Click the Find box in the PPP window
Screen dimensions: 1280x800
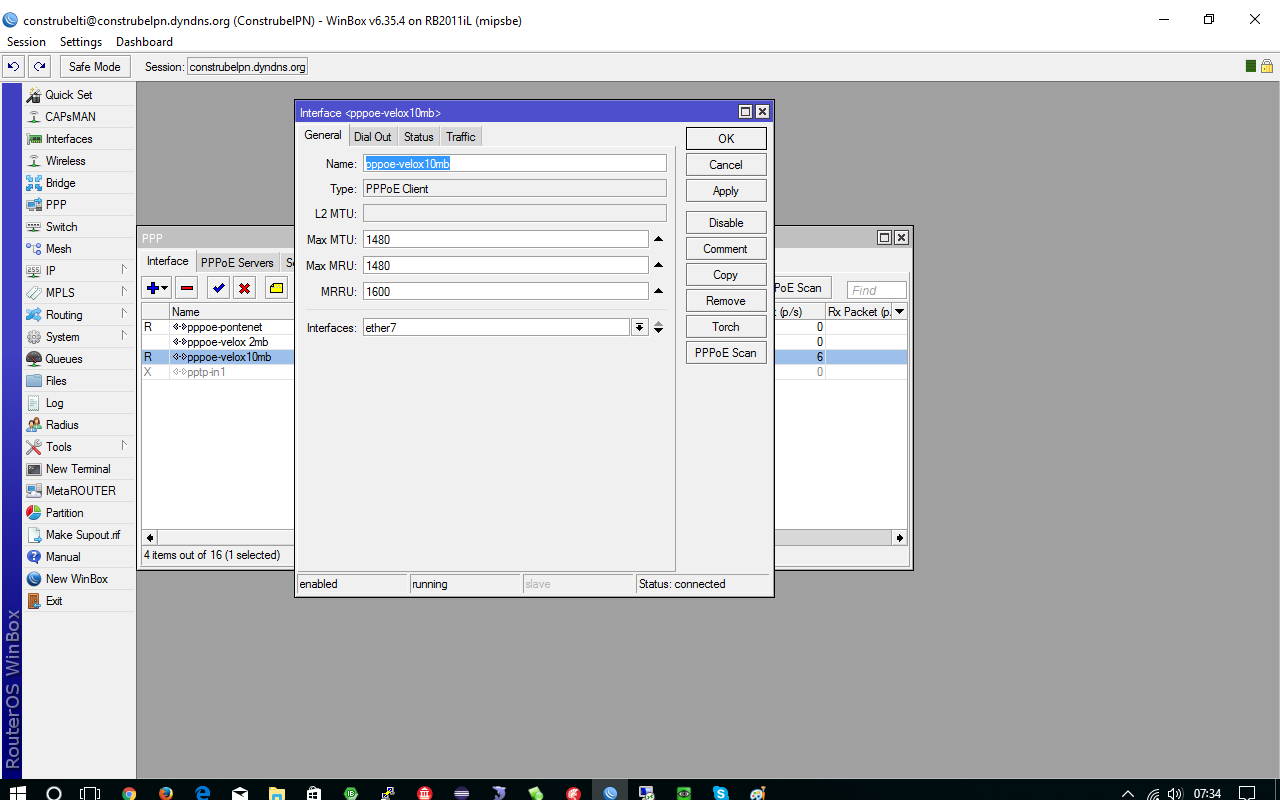[x=877, y=290]
